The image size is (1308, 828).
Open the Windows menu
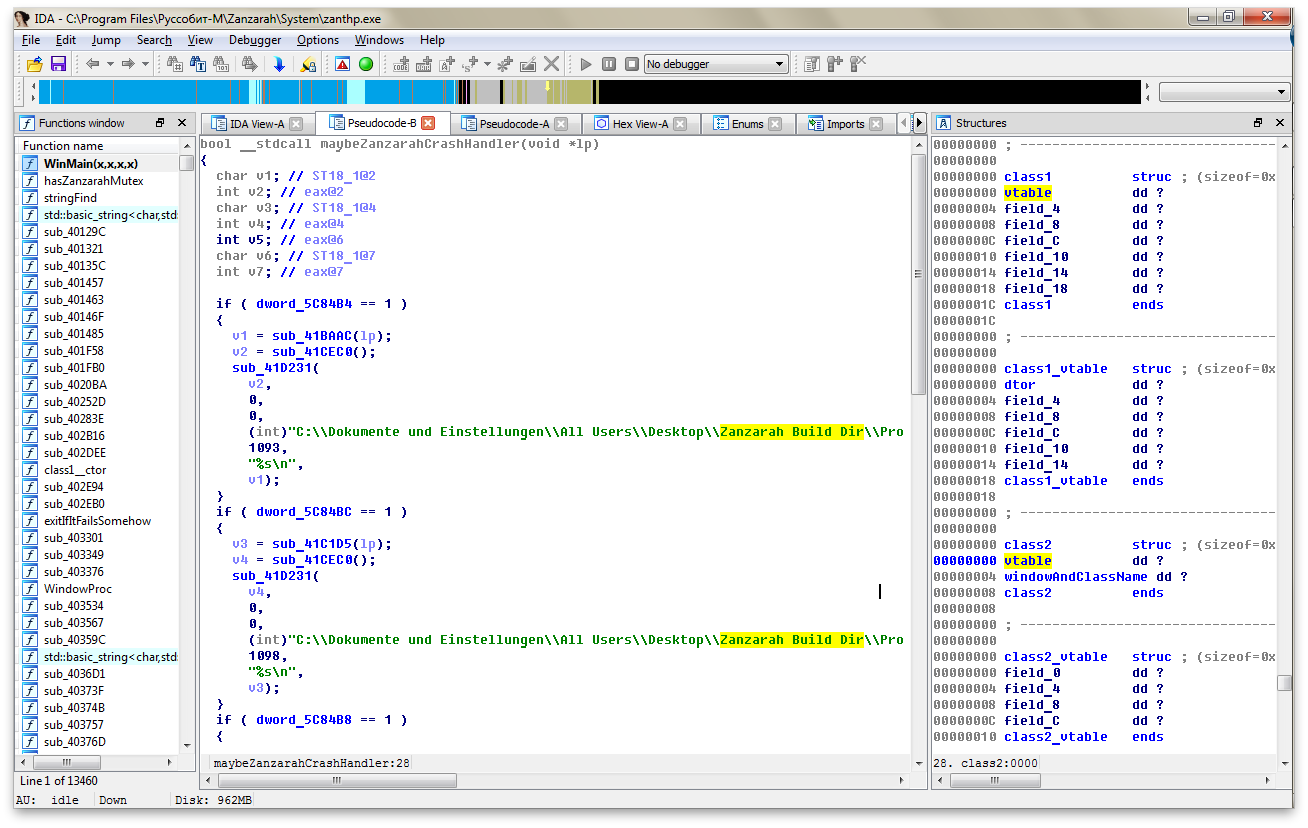click(x=379, y=40)
